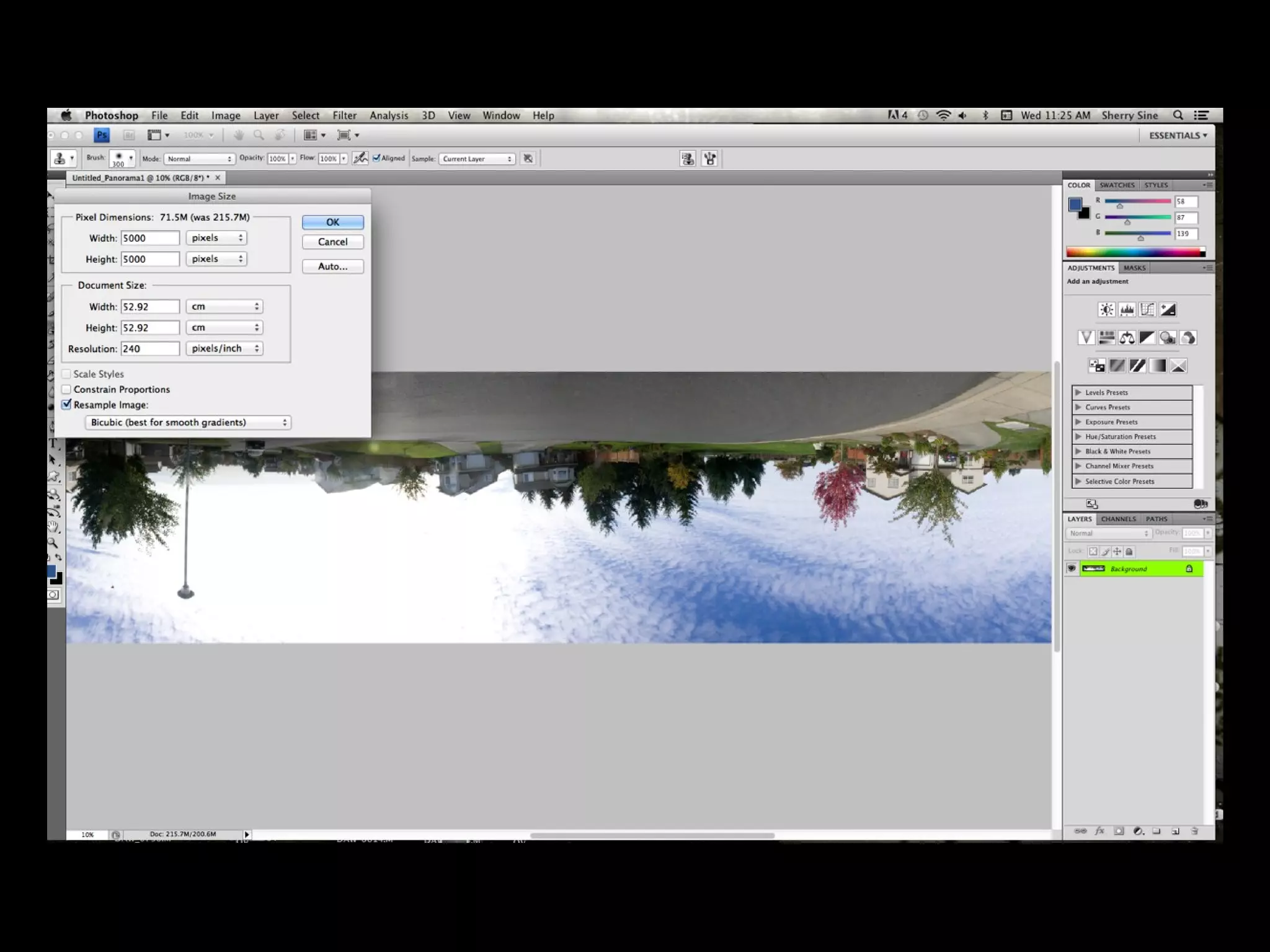Add a Brightness/Contrast adjustment
This screenshot has height=952, width=1270.
point(1106,309)
